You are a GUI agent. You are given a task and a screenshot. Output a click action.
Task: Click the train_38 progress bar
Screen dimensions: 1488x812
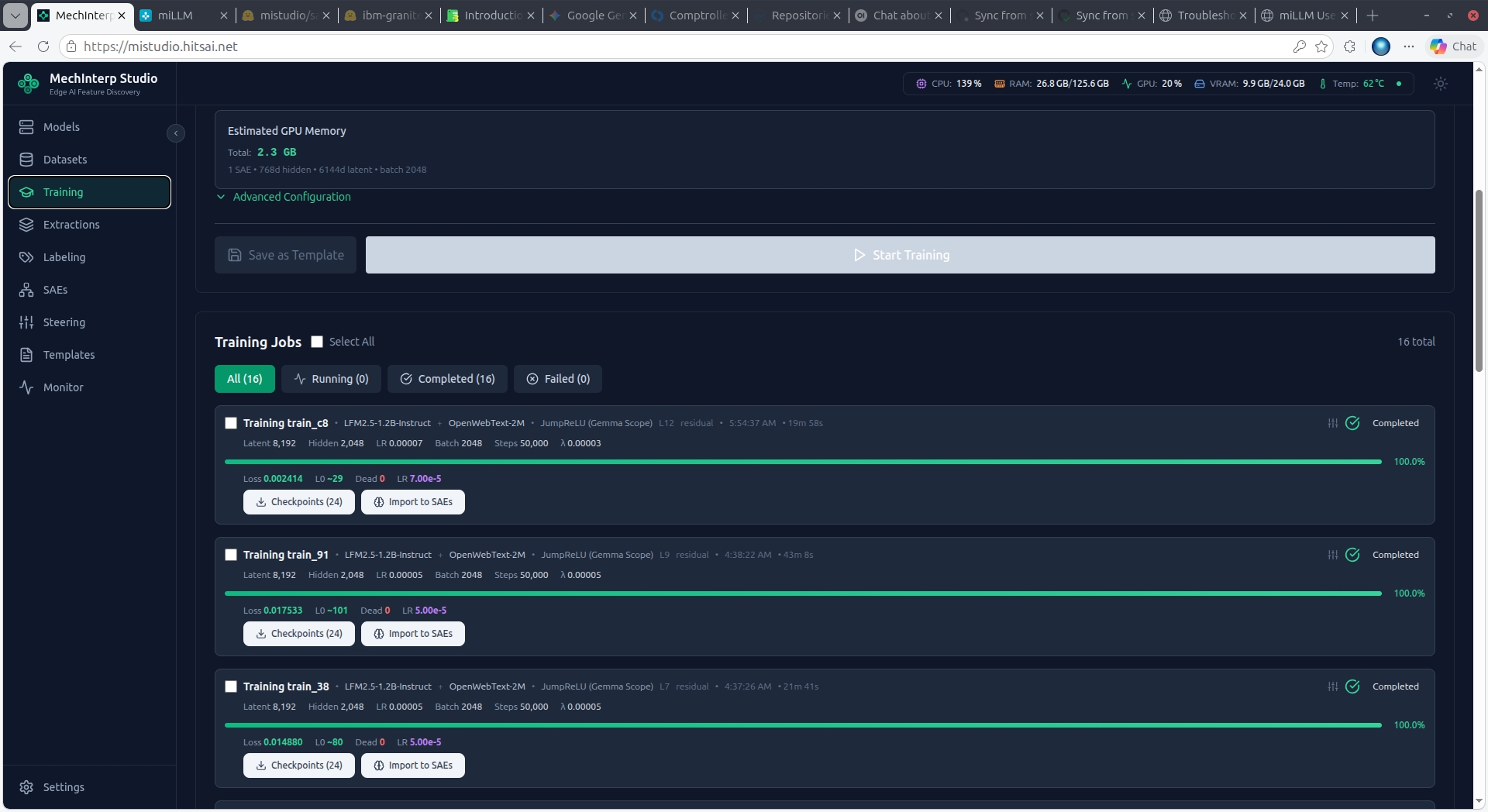pyautogui.click(x=803, y=725)
